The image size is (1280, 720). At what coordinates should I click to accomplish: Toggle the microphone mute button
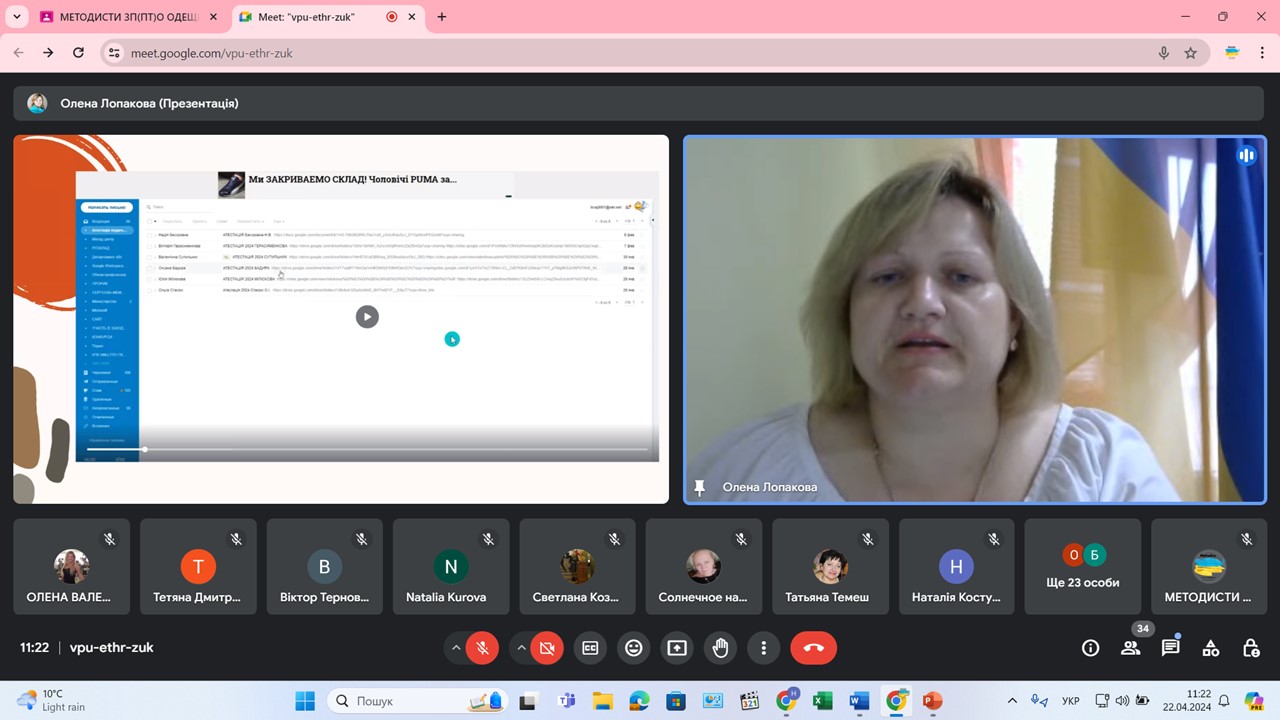pos(482,648)
